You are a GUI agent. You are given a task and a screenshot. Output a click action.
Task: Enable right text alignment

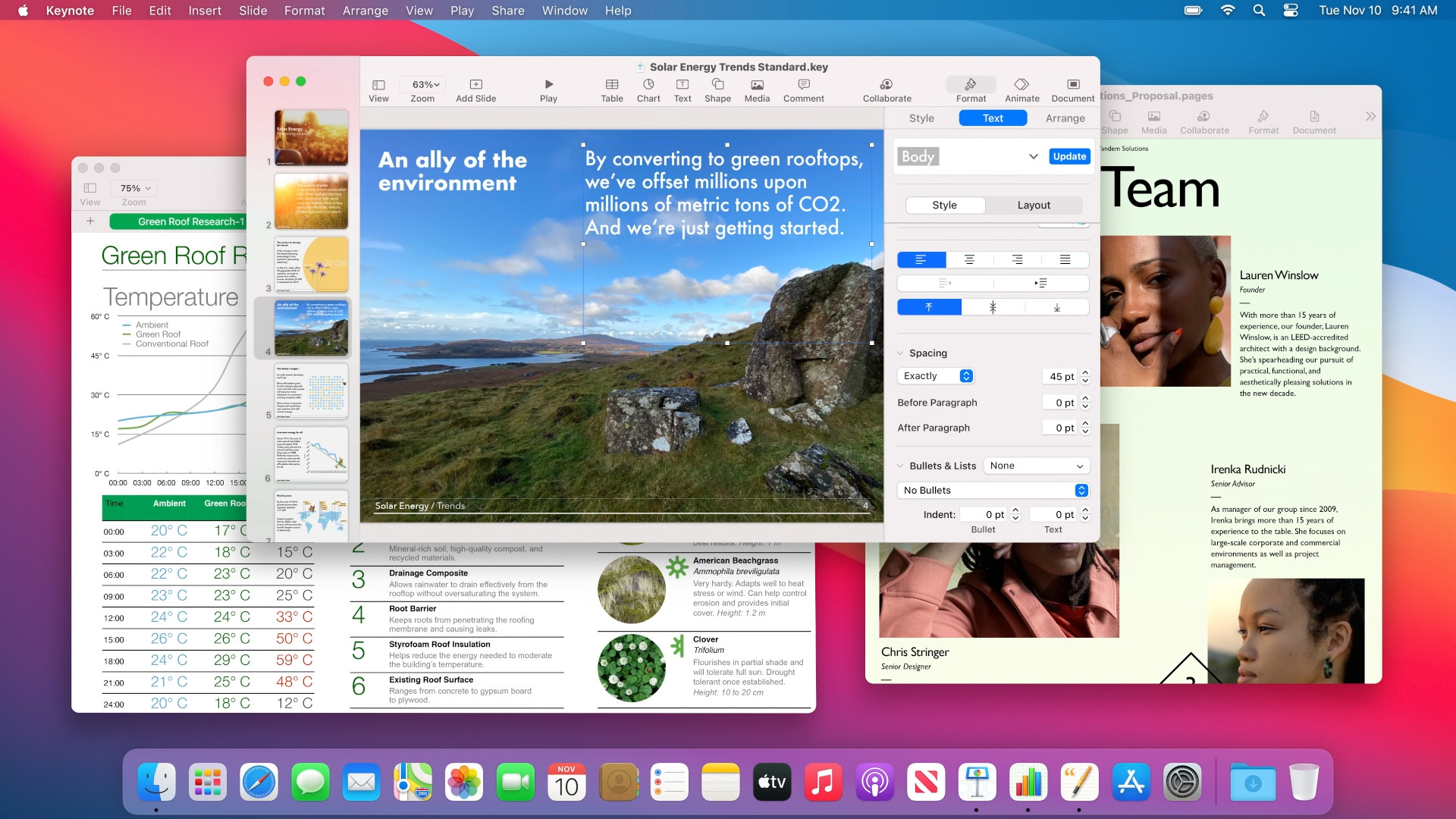[1017, 259]
